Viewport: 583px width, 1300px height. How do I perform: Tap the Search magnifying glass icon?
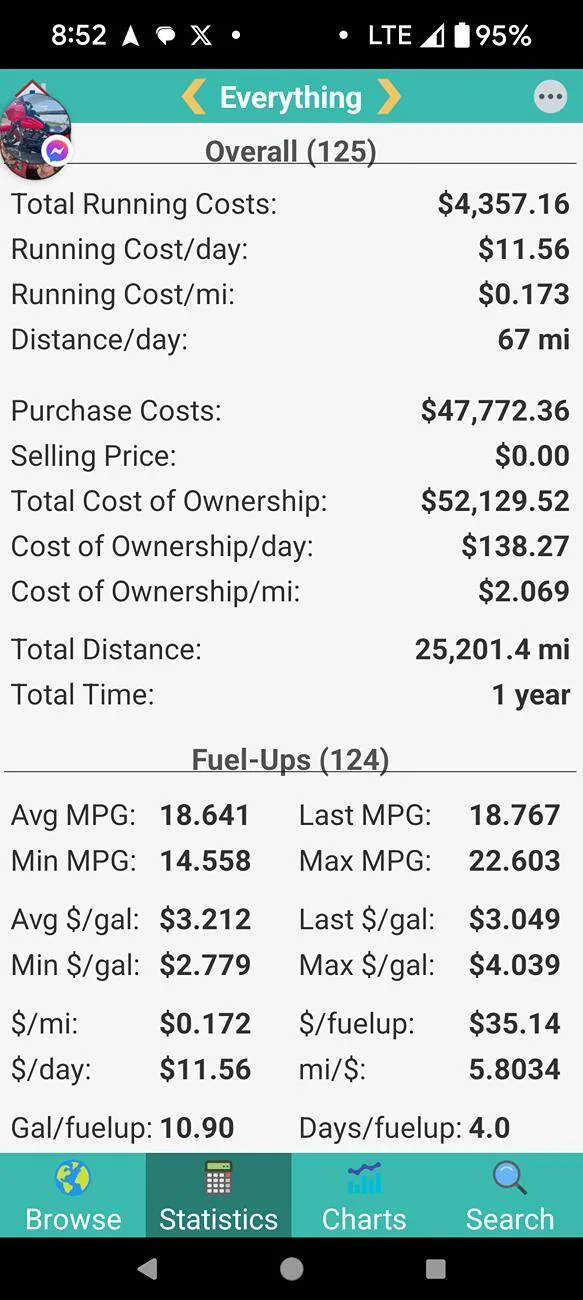pos(509,1179)
